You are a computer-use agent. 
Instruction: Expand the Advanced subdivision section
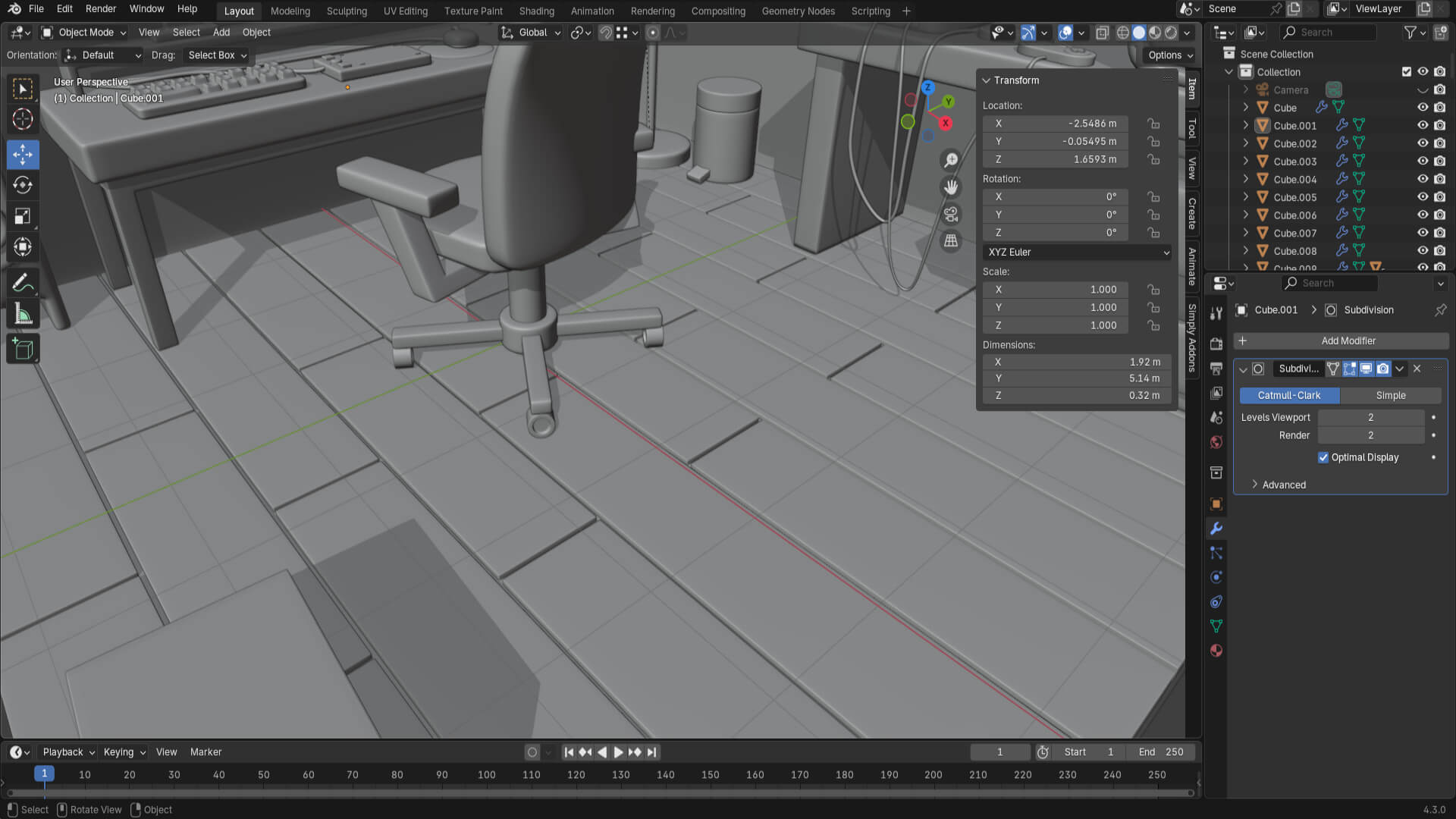coord(1283,485)
